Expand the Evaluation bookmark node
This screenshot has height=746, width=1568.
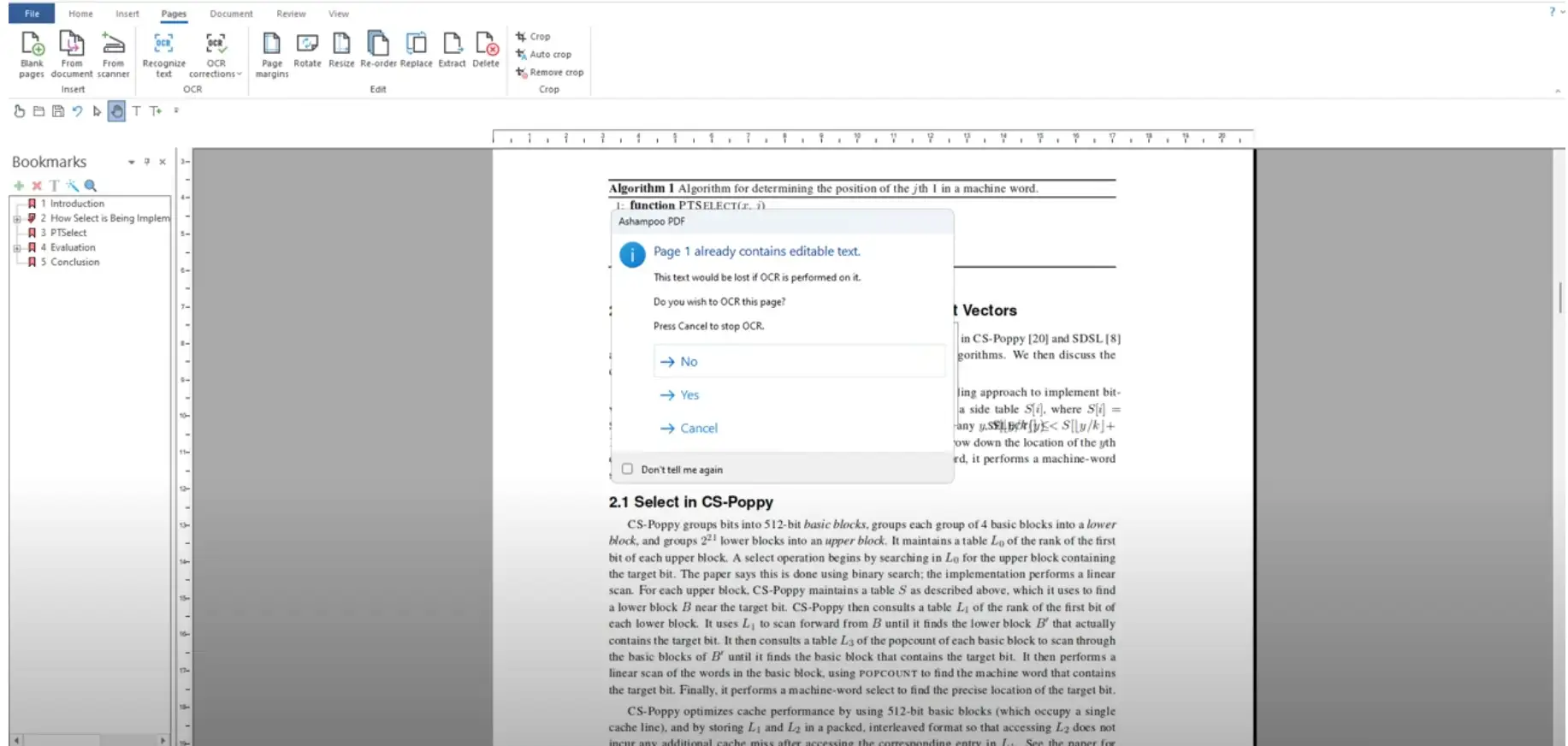[16, 248]
